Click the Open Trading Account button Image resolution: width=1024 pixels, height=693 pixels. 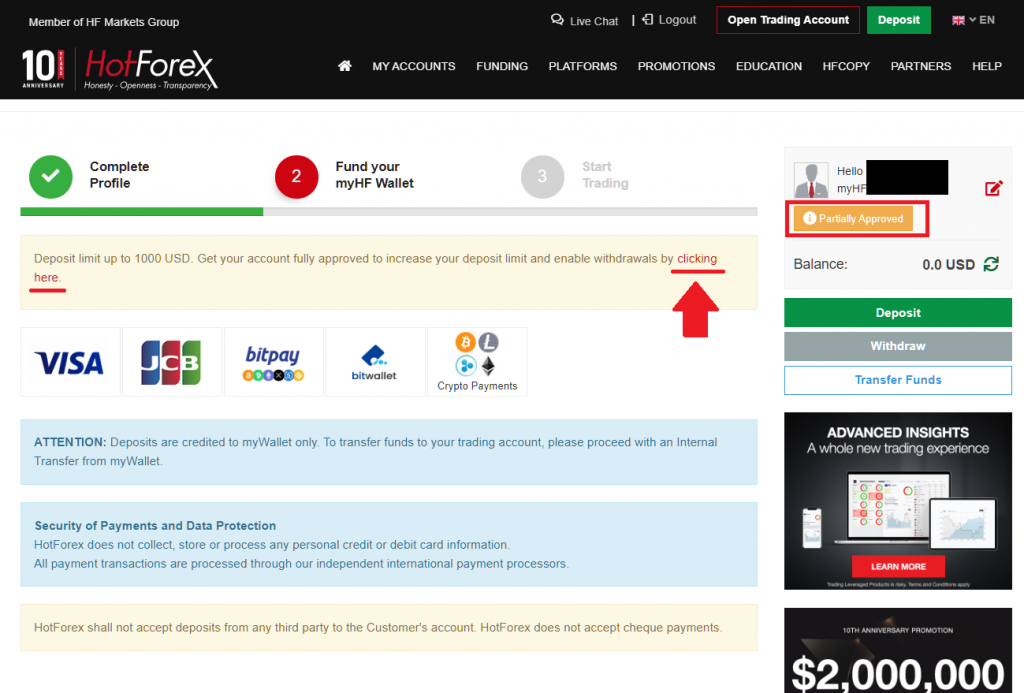(788, 20)
